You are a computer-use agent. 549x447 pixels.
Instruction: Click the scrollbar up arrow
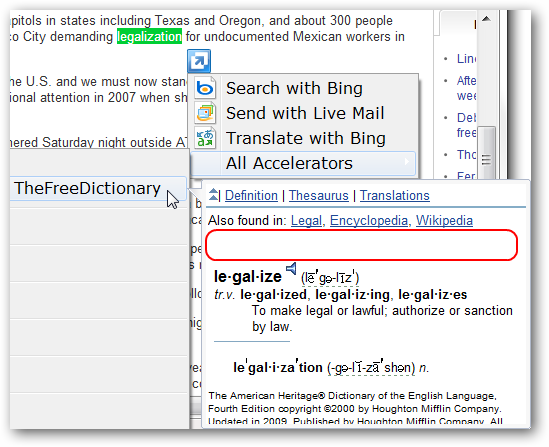point(486,19)
